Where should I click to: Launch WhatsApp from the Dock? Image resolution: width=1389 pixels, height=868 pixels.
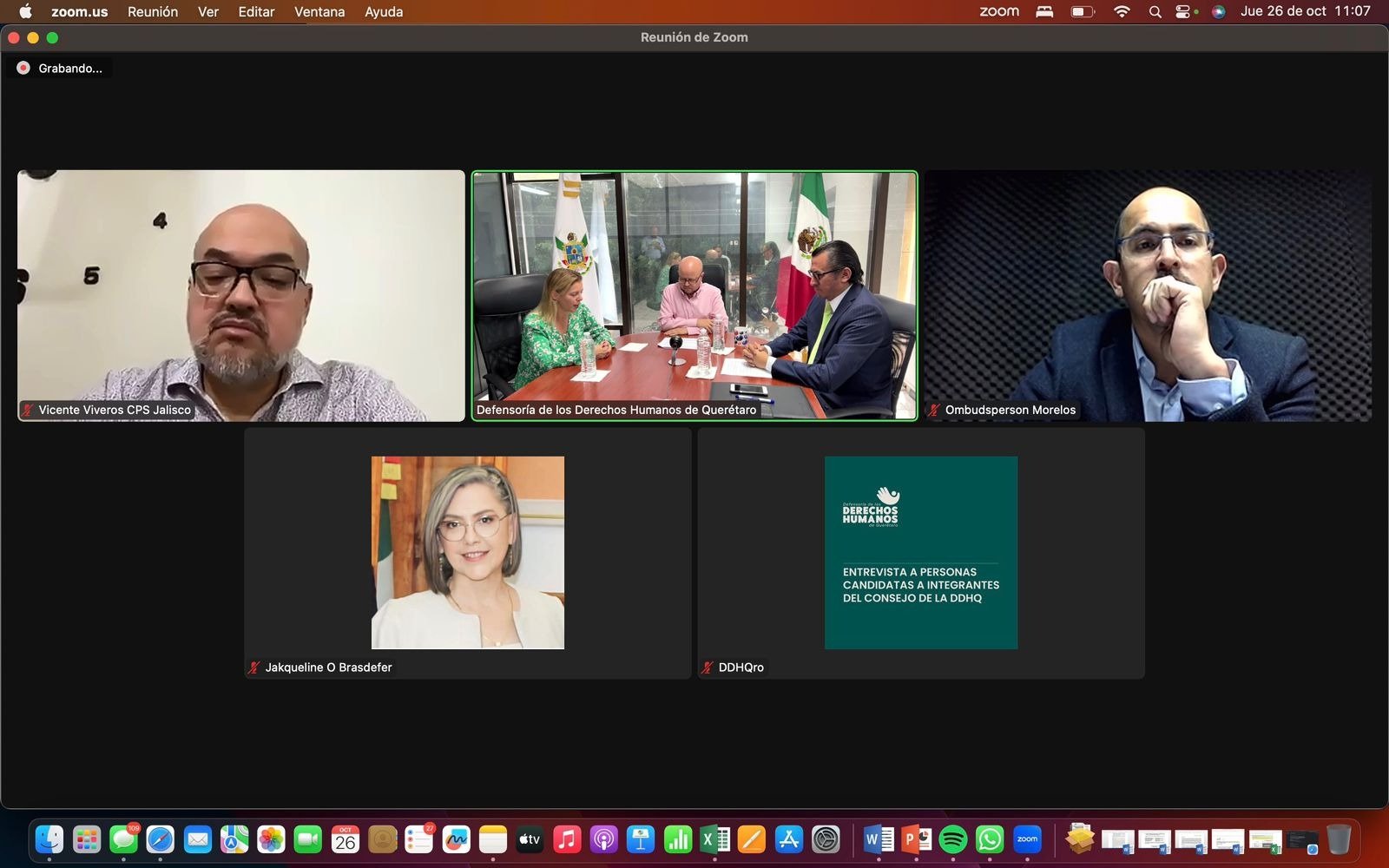(990, 839)
